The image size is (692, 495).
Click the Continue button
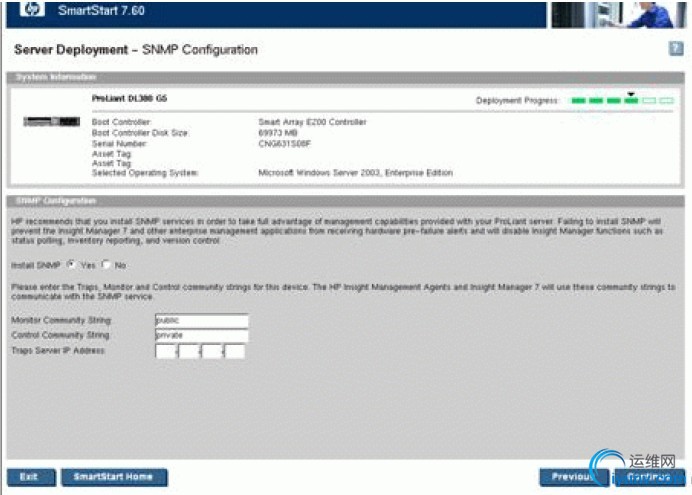pyautogui.click(x=649, y=477)
